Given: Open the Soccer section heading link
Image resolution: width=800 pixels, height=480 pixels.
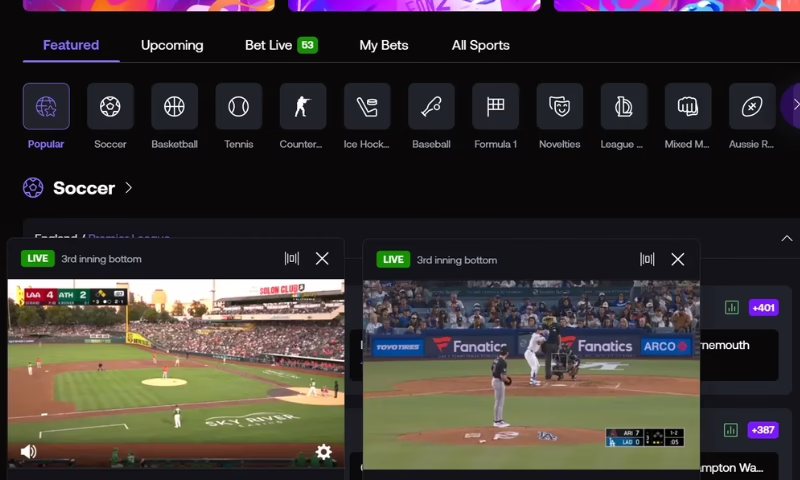Looking at the screenshot, I should (84, 188).
